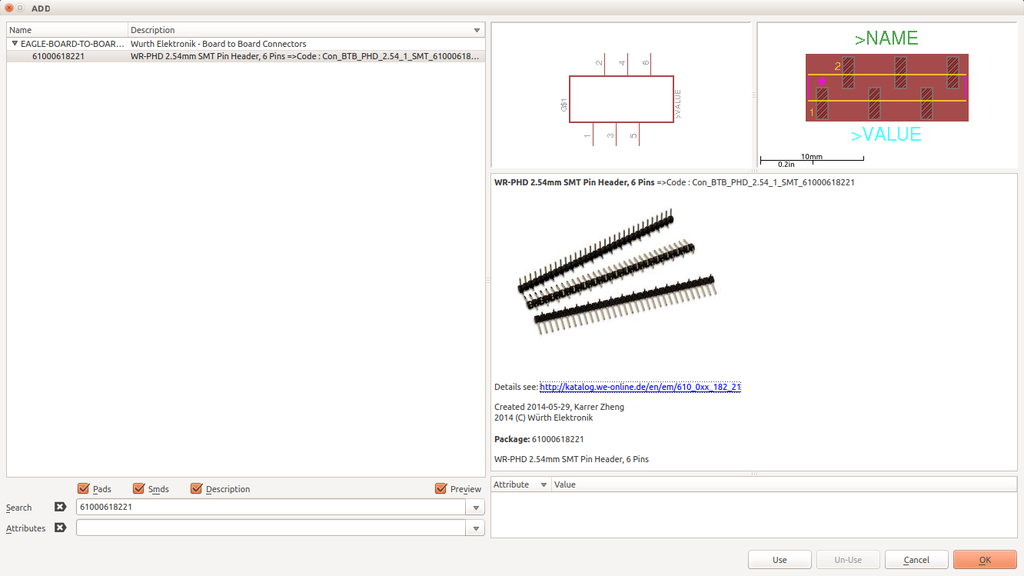Collapse the EAGLE-BOARD-TO-BOAR library tree node

click(14, 44)
